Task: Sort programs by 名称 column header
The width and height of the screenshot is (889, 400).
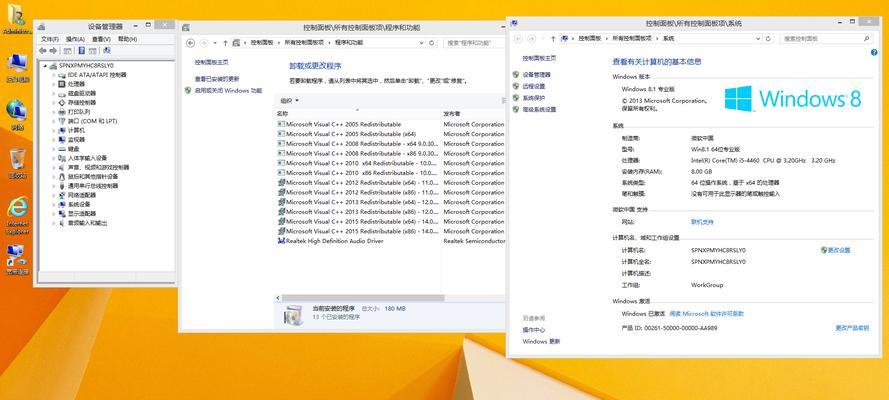Action: pyautogui.click(x=282, y=113)
